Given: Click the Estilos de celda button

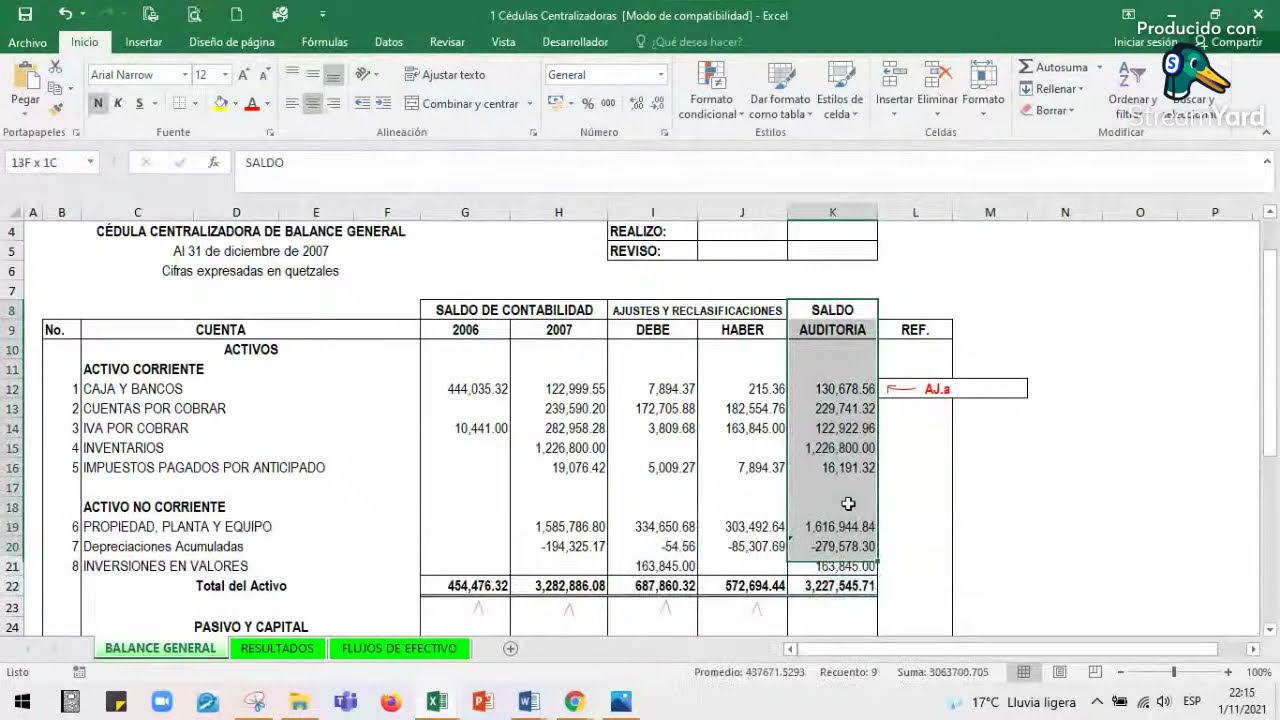Looking at the screenshot, I should [x=840, y=91].
